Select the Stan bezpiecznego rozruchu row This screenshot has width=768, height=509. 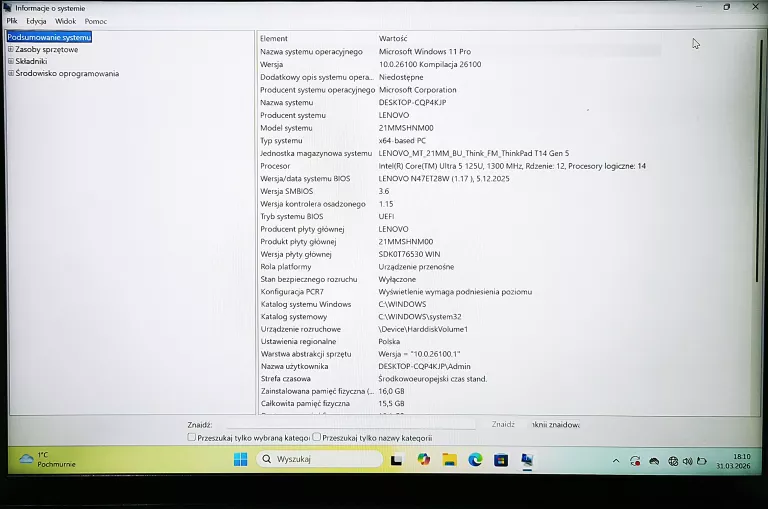click(459, 279)
